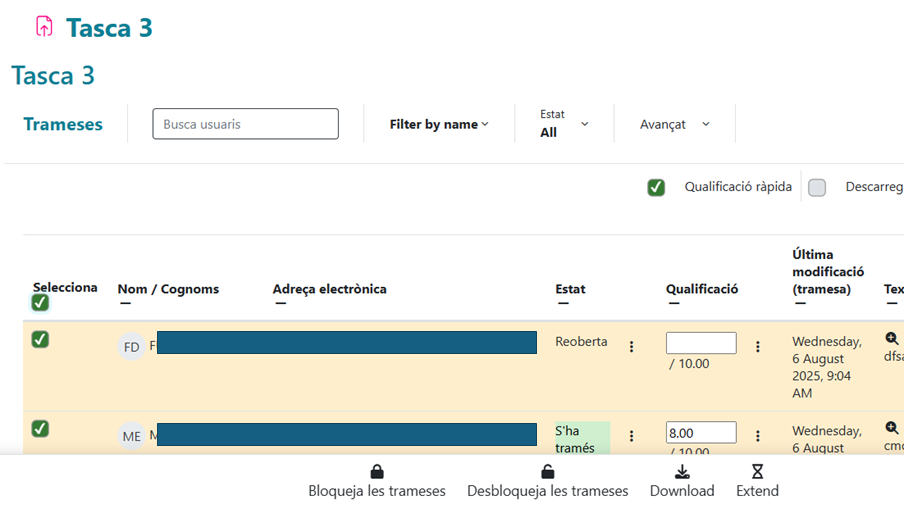Sort by the Nom / Cognoms column header
This screenshot has width=904, height=519.
pos(168,289)
